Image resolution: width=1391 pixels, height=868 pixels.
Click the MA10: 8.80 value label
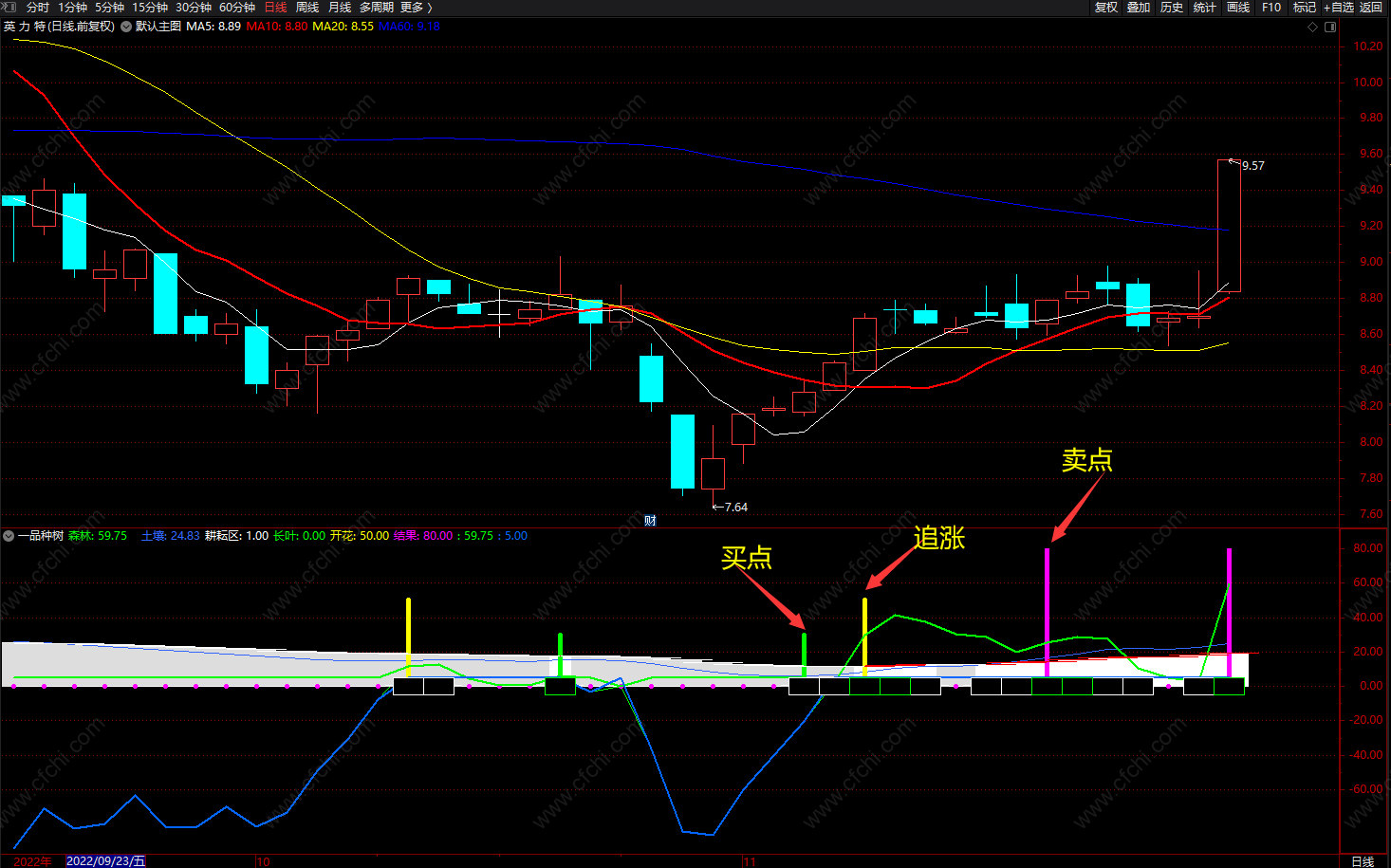coord(277,27)
